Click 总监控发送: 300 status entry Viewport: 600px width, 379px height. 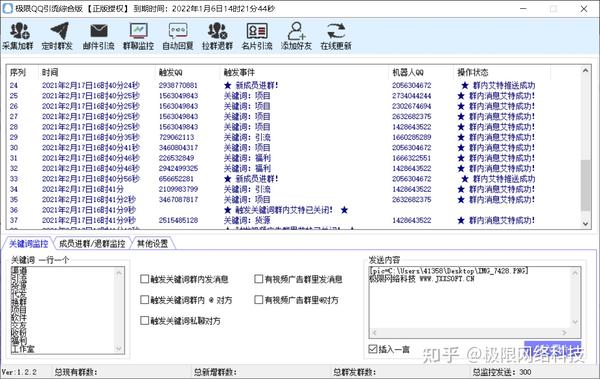coord(501,372)
